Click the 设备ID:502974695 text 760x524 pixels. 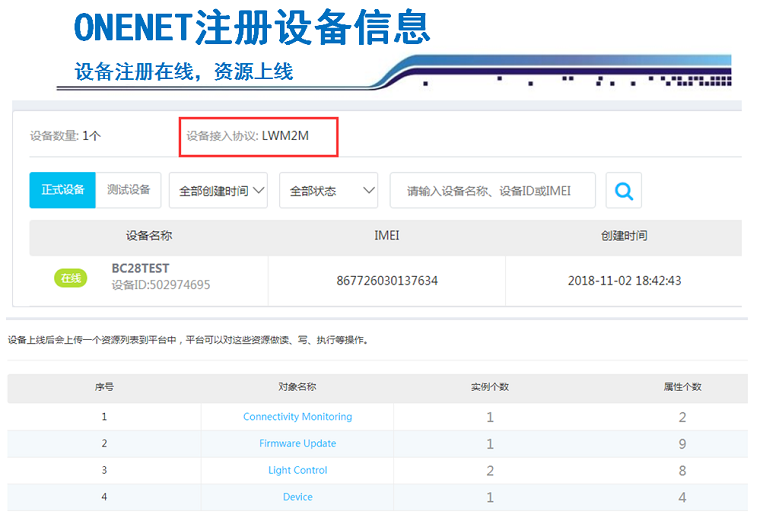(x=161, y=285)
